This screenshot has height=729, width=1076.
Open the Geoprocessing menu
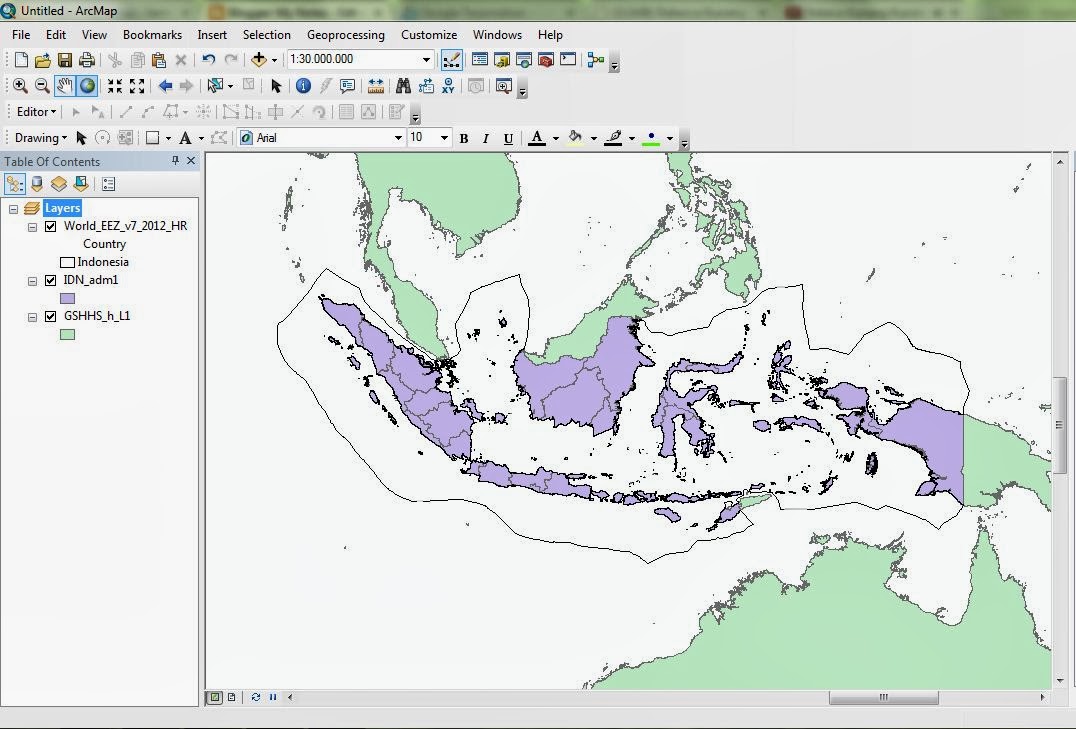pyautogui.click(x=346, y=34)
